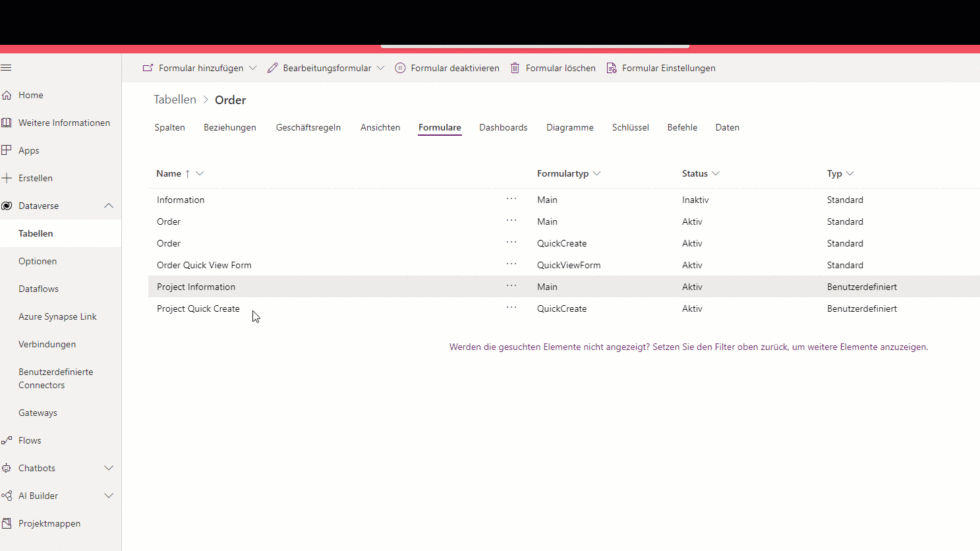Expand the Formular hinzufügen dropdown

[x=253, y=68]
